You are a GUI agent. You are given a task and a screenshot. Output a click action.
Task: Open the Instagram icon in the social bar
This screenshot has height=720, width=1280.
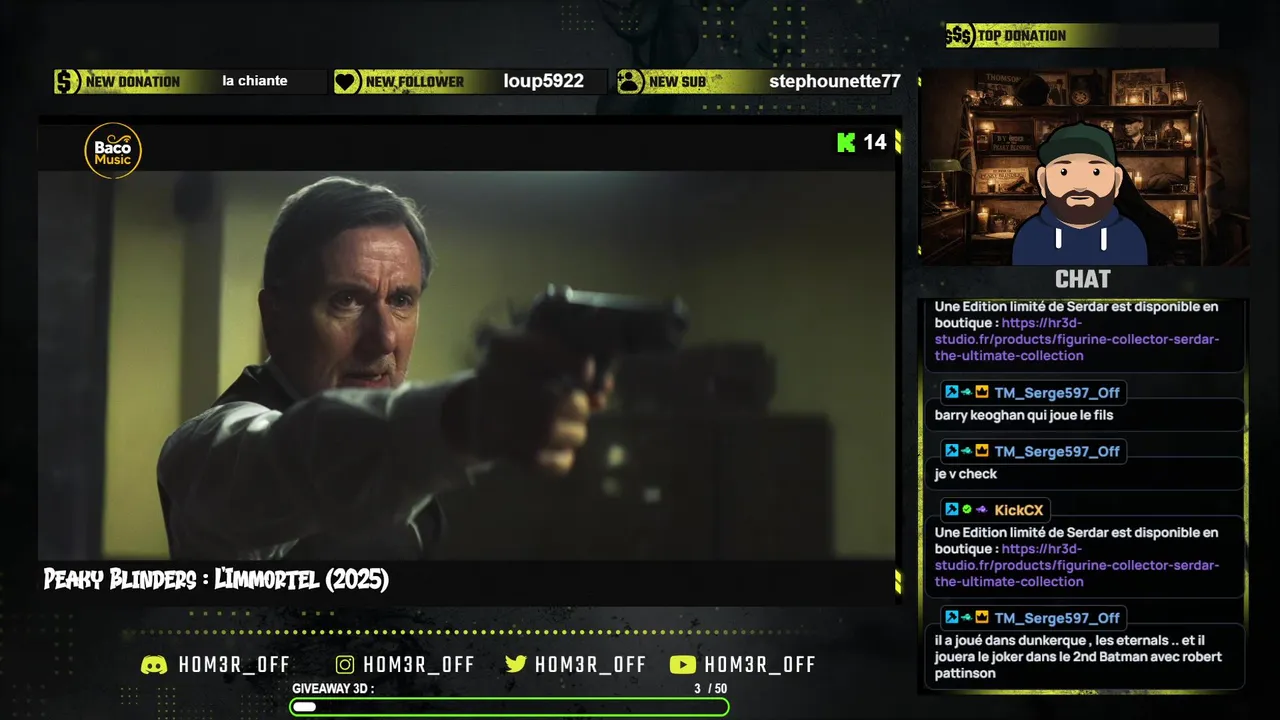pos(345,665)
